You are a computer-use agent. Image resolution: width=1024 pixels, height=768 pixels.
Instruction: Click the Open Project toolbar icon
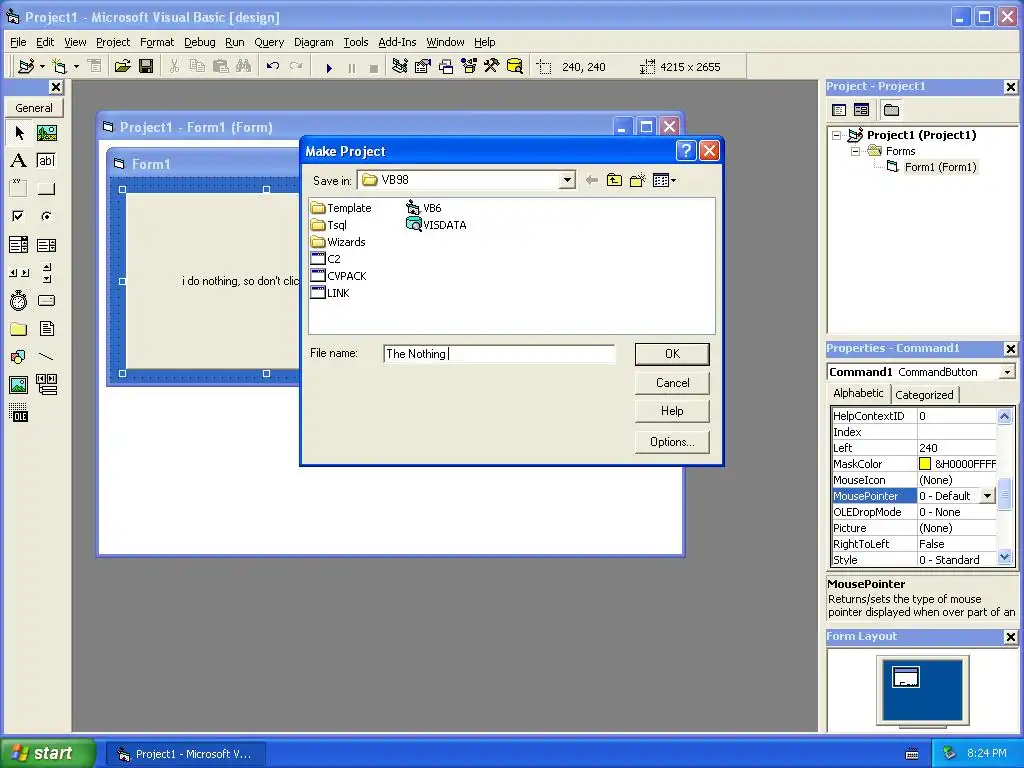pos(123,67)
